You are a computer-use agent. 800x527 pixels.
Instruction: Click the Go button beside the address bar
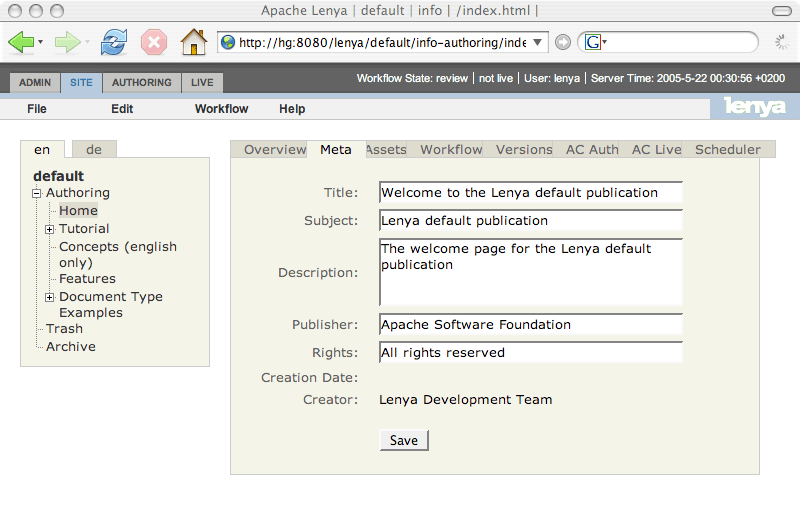coord(563,42)
